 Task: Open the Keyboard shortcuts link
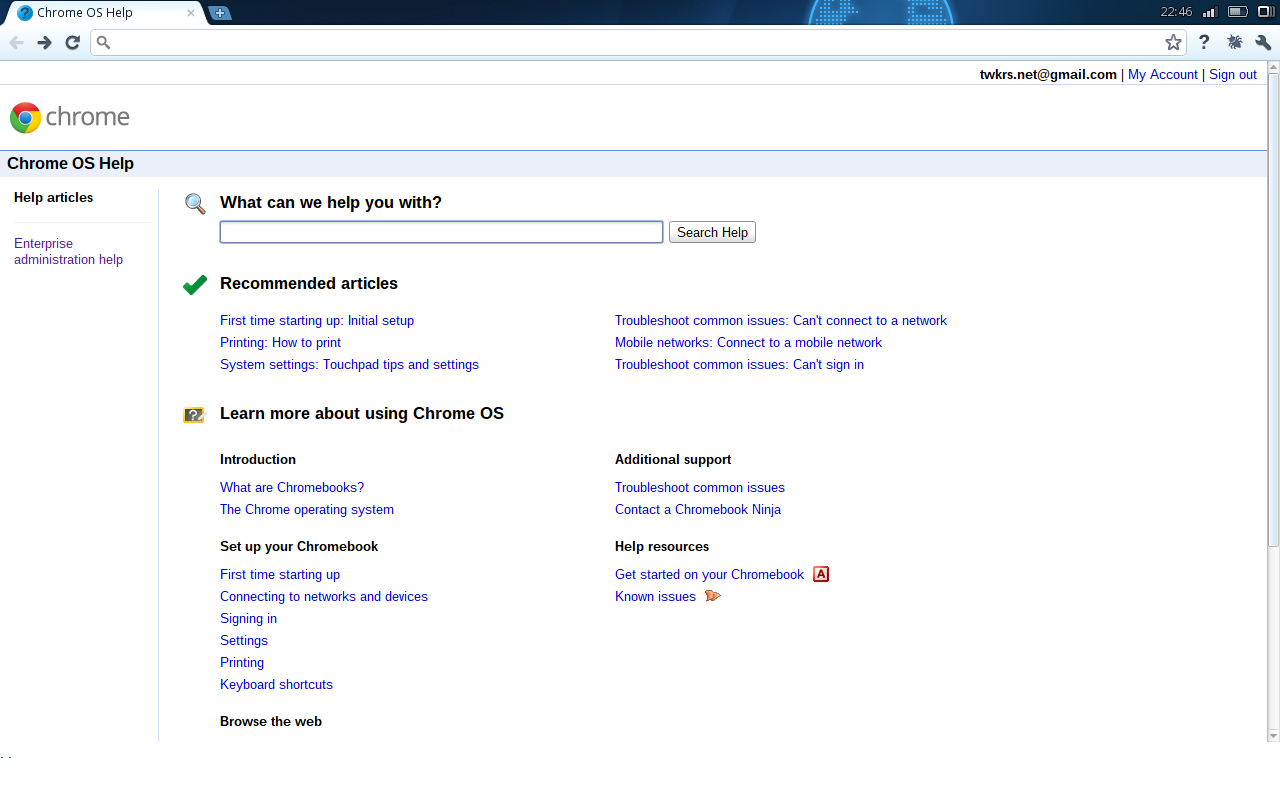tap(276, 684)
